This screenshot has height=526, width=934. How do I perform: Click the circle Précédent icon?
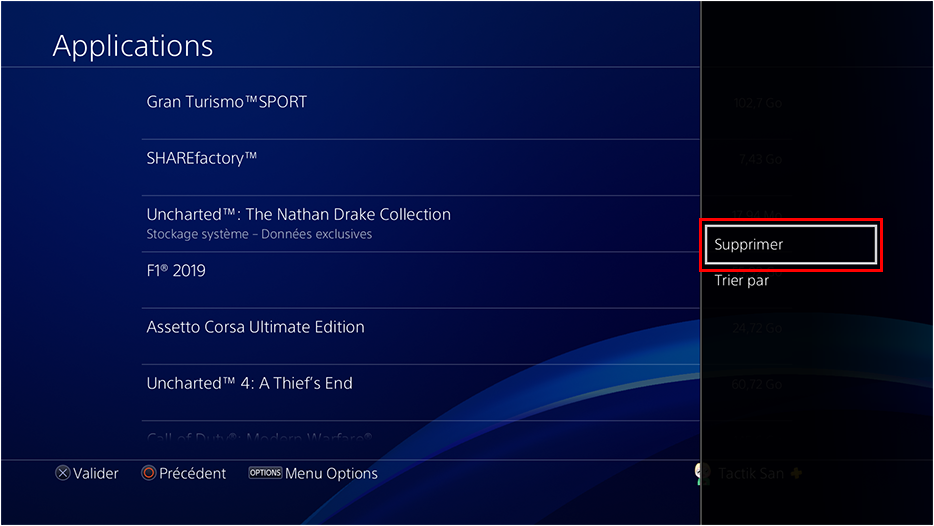148,473
